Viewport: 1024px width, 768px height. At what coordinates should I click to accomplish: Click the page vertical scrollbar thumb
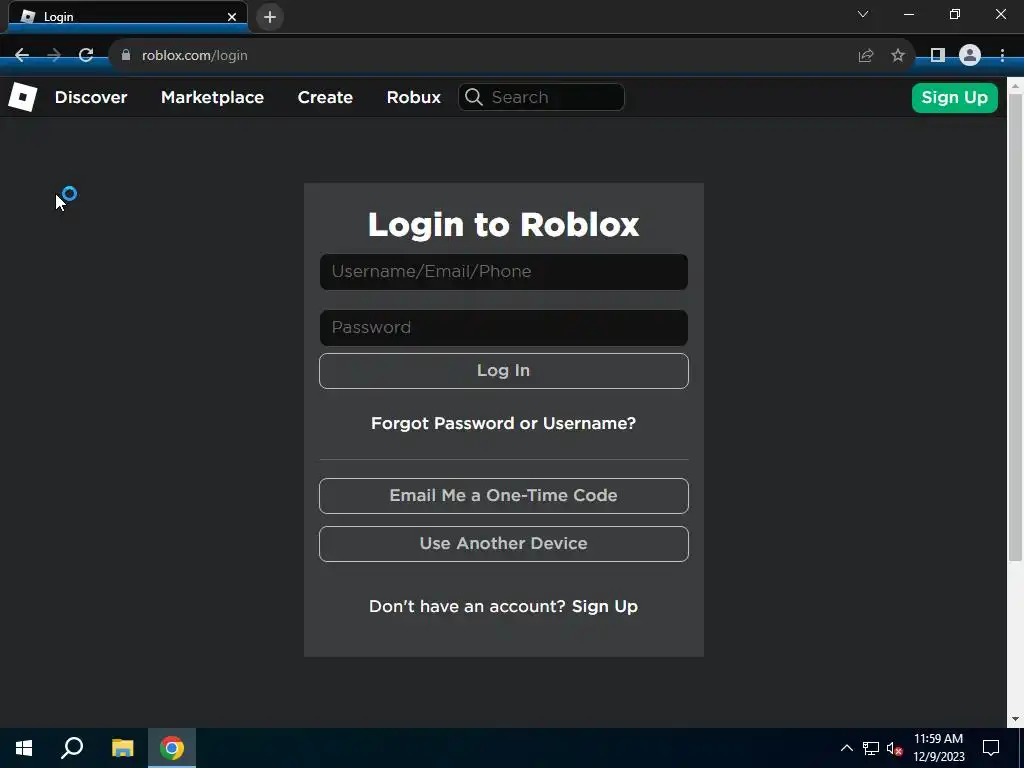[x=1016, y=327]
